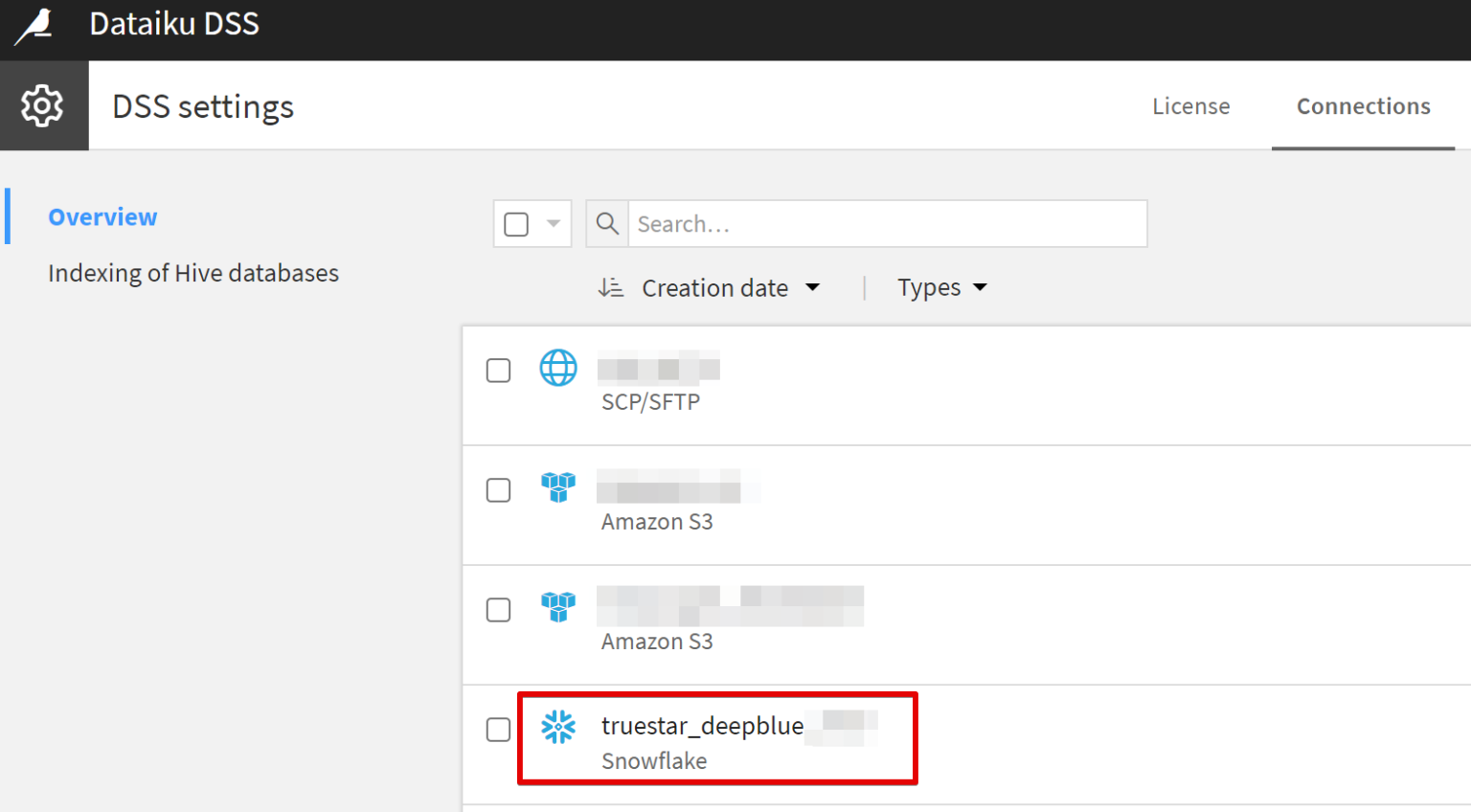Switch to the Connections tab
1471x812 pixels.
[1363, 106]
